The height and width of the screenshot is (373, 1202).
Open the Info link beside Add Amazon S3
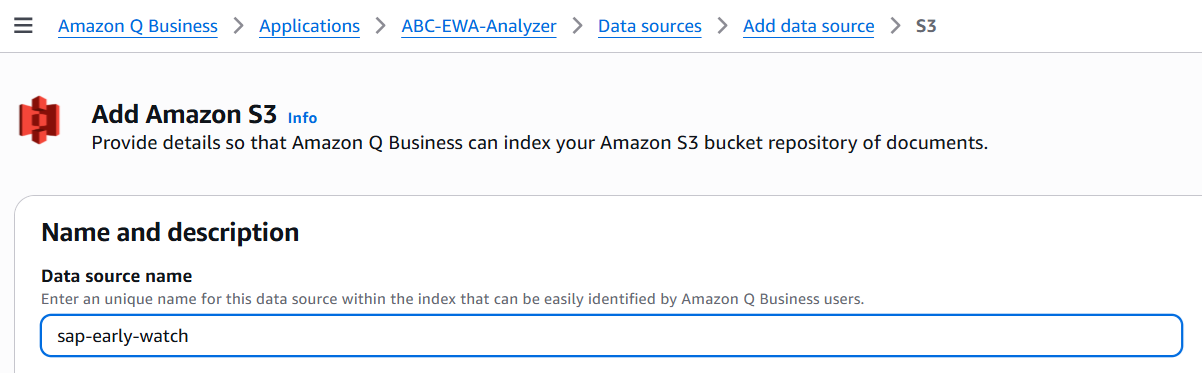[302, 118]
